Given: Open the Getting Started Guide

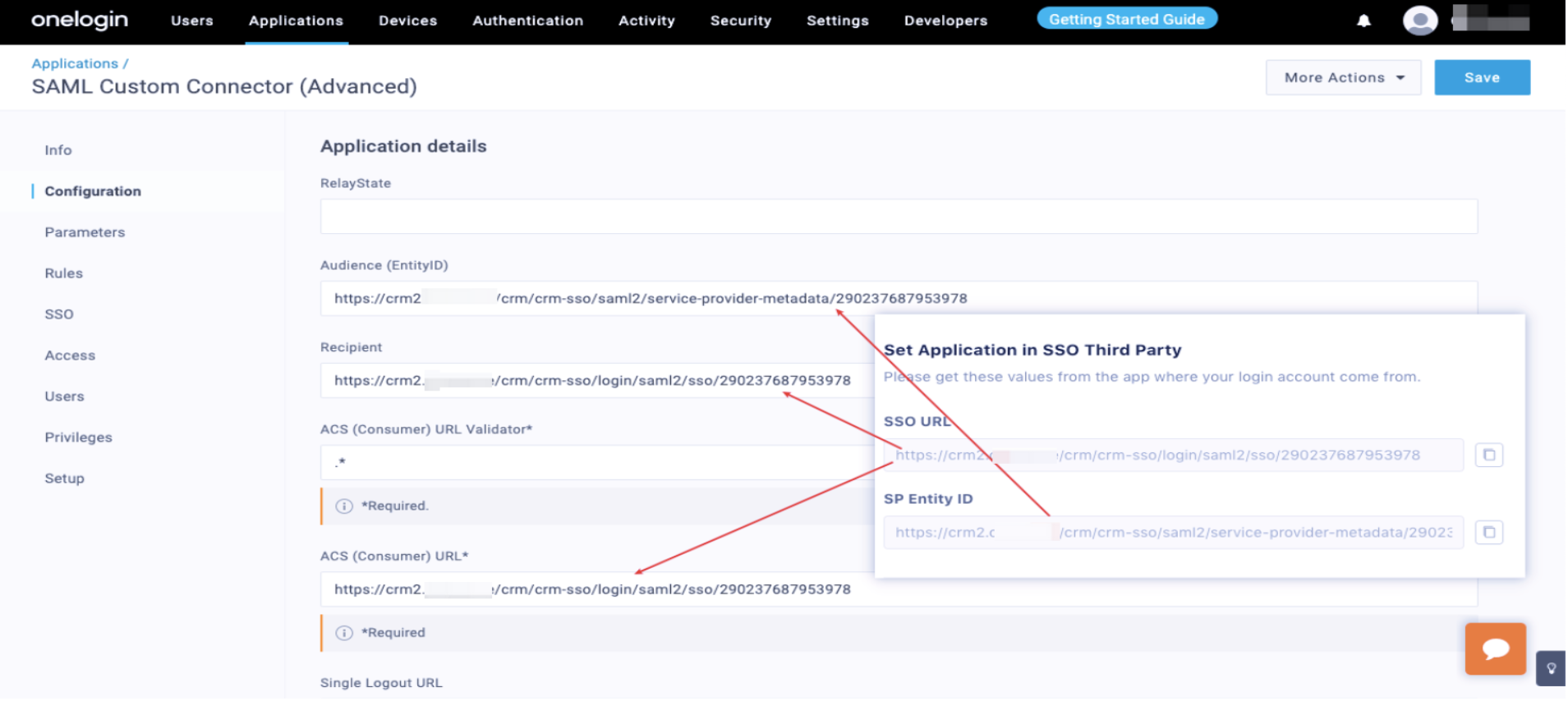Looking at the screenshot, I should (1126, 19).
